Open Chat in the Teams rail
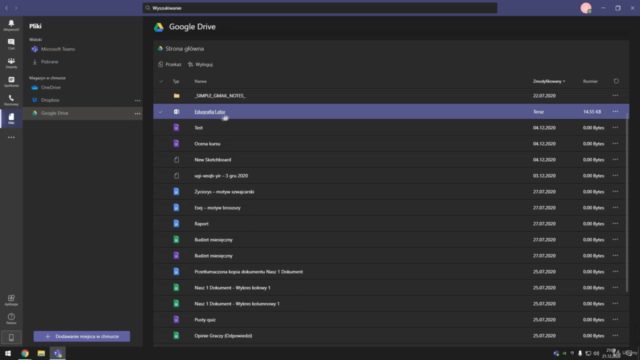This screenshot has width=640, height=360. tap(11, 44)
